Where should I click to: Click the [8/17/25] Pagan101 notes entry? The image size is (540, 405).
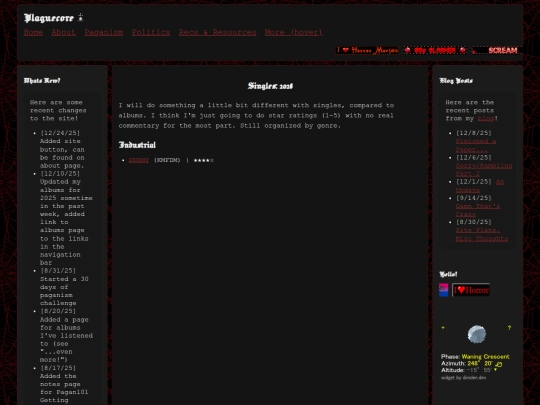64,384
